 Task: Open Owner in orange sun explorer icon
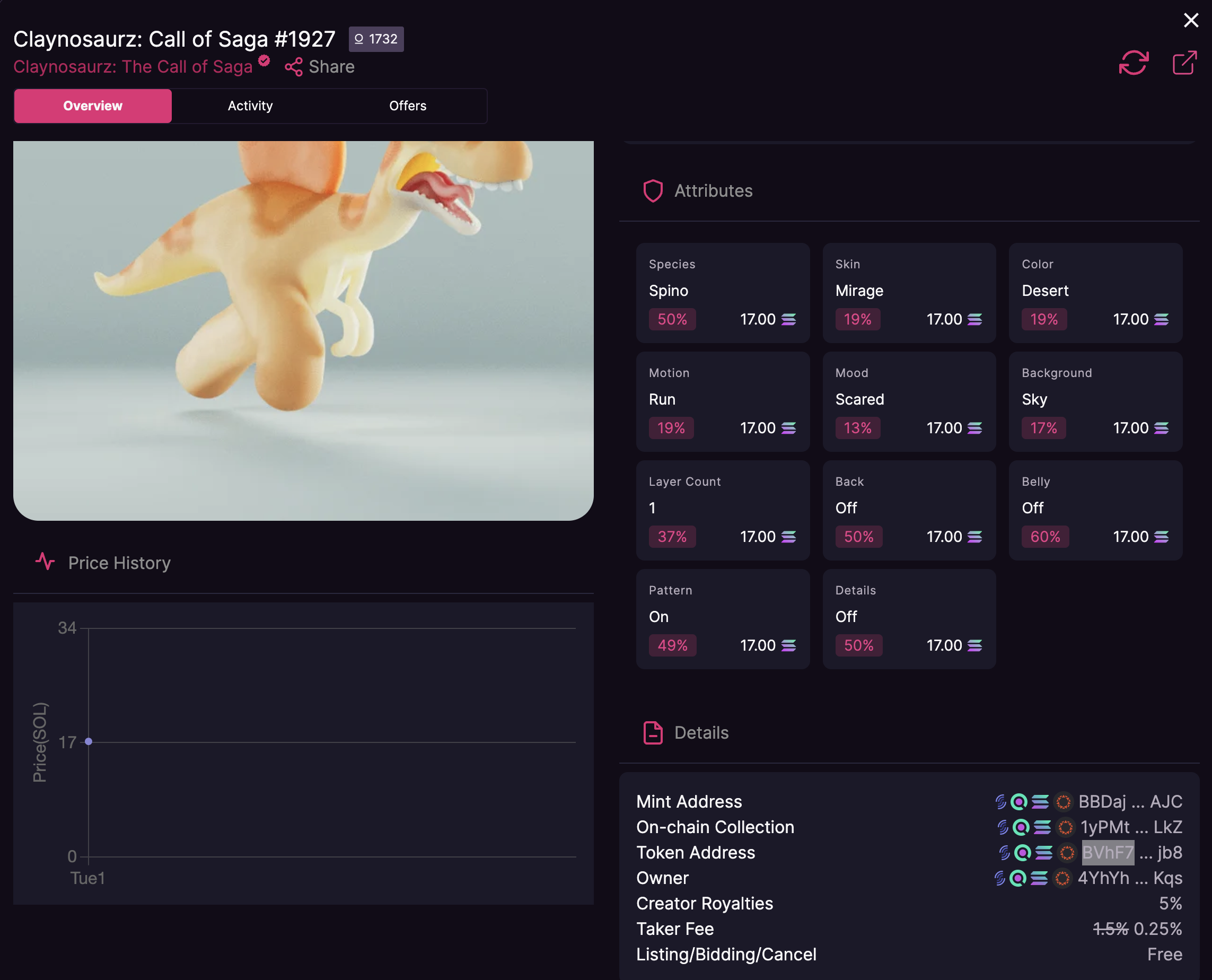[x=1062, y=878]
